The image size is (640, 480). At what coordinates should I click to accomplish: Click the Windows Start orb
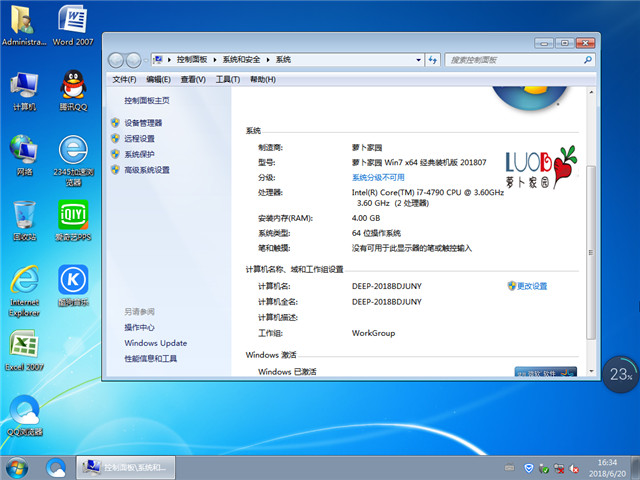17,468
